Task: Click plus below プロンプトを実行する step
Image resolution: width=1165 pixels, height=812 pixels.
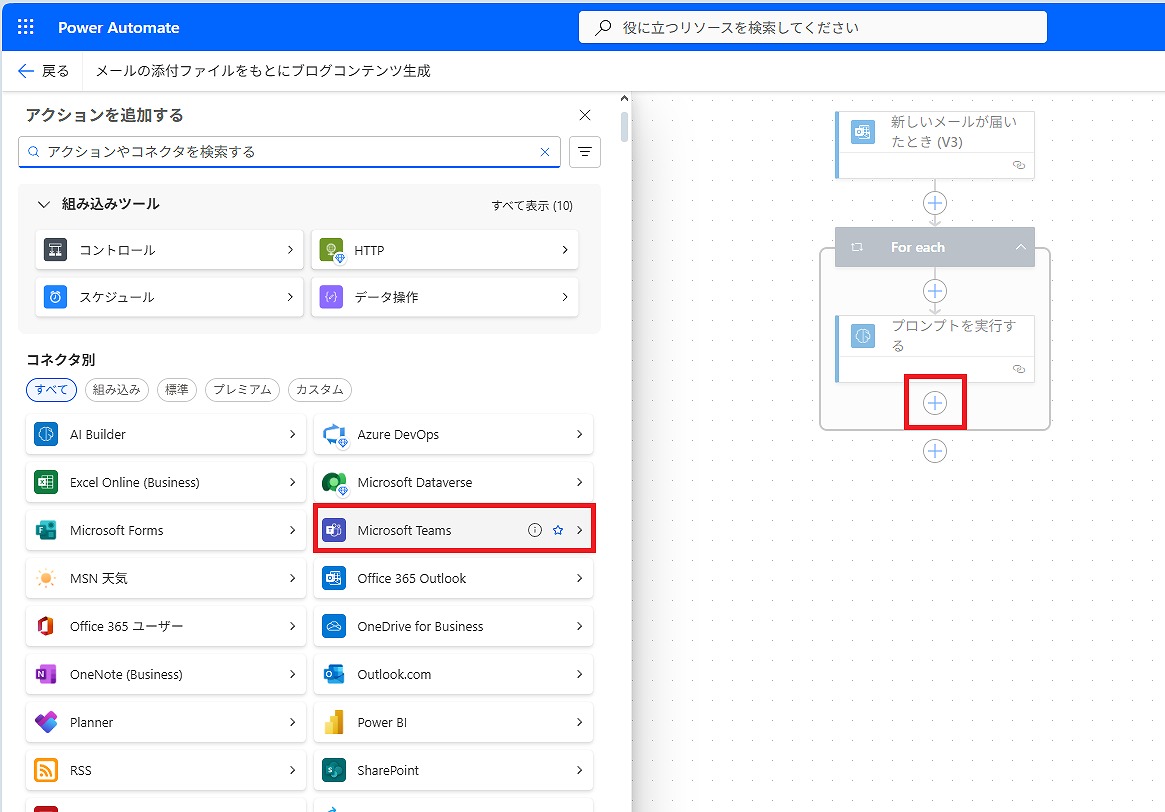Action: coord(934,403)
